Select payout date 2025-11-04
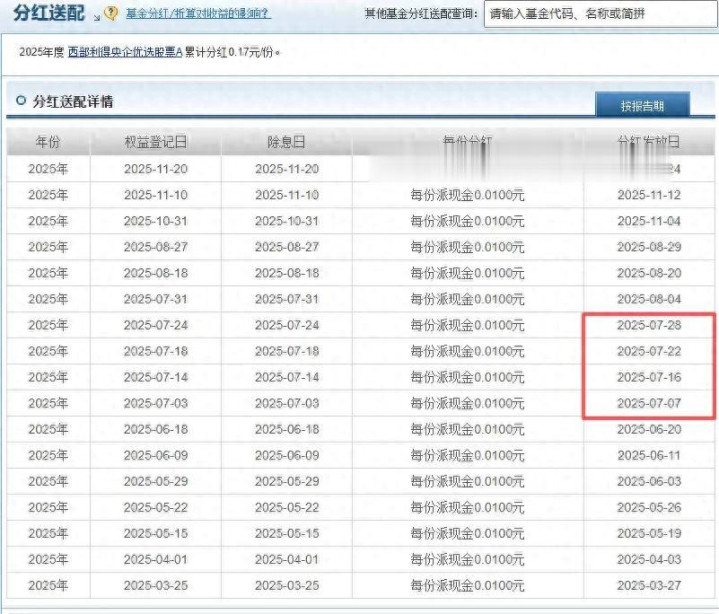The width and height of the screenshot is (719, 614). coord(649,221)
